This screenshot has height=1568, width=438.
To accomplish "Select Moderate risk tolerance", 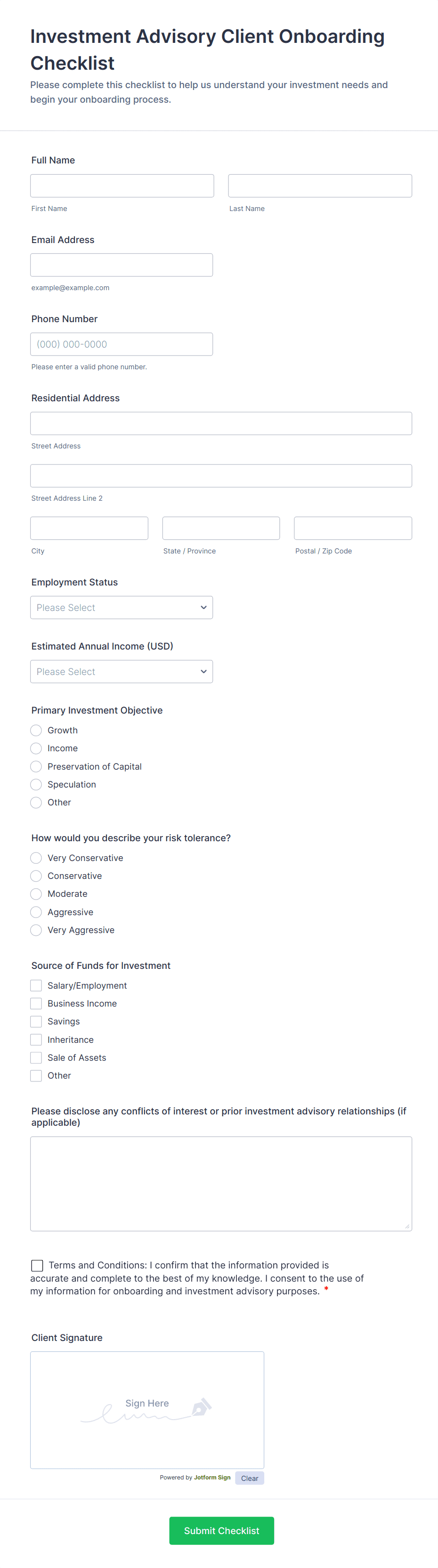I will tap(37, 894).
